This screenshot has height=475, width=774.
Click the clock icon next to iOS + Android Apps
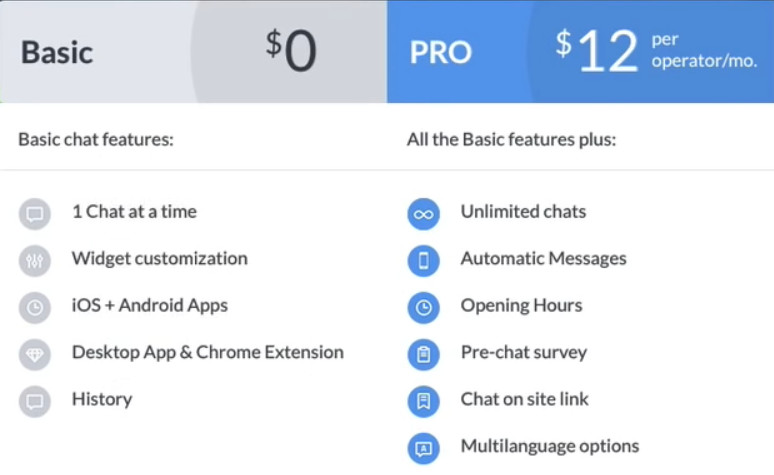(35, 308)
